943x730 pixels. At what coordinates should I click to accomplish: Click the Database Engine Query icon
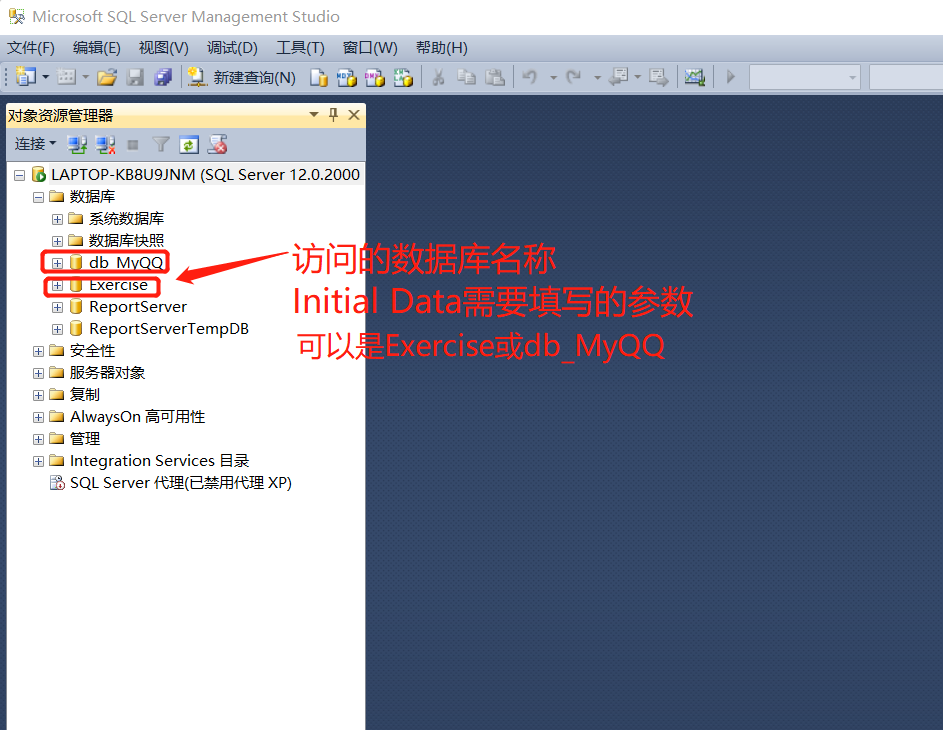pos(319,77)
